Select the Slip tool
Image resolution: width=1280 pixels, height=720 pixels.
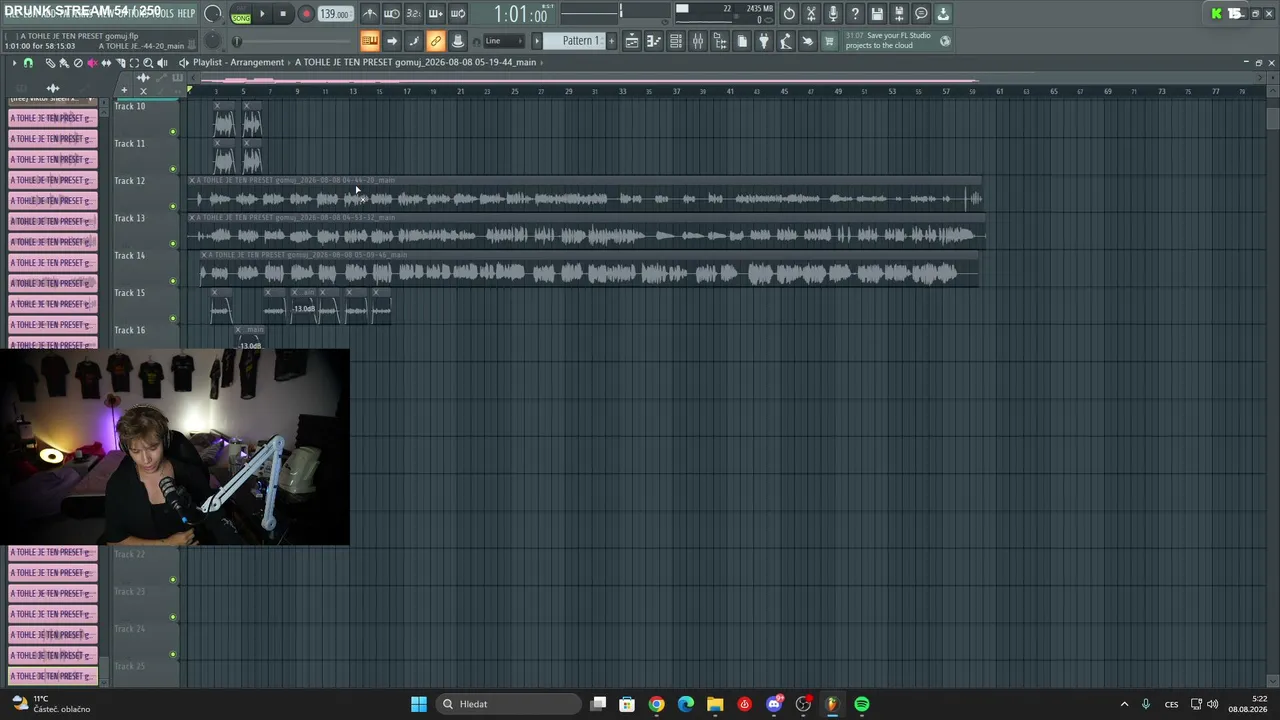click(106, 63)
